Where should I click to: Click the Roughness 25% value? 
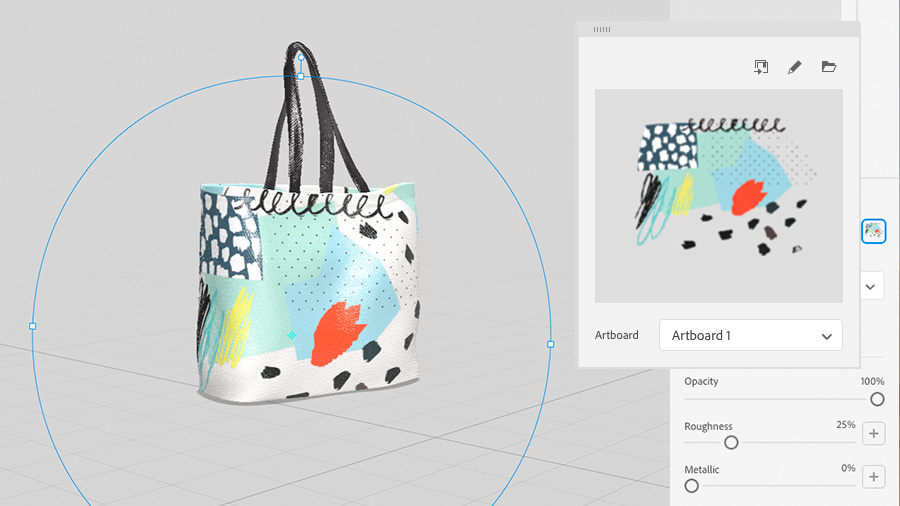(845, 425)
